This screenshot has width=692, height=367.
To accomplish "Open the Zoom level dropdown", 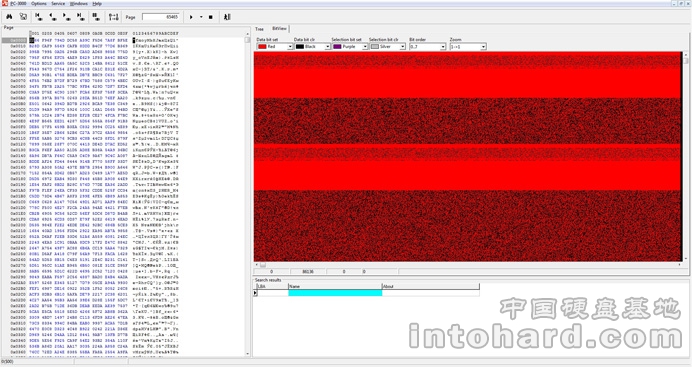I will click(468, 46).
